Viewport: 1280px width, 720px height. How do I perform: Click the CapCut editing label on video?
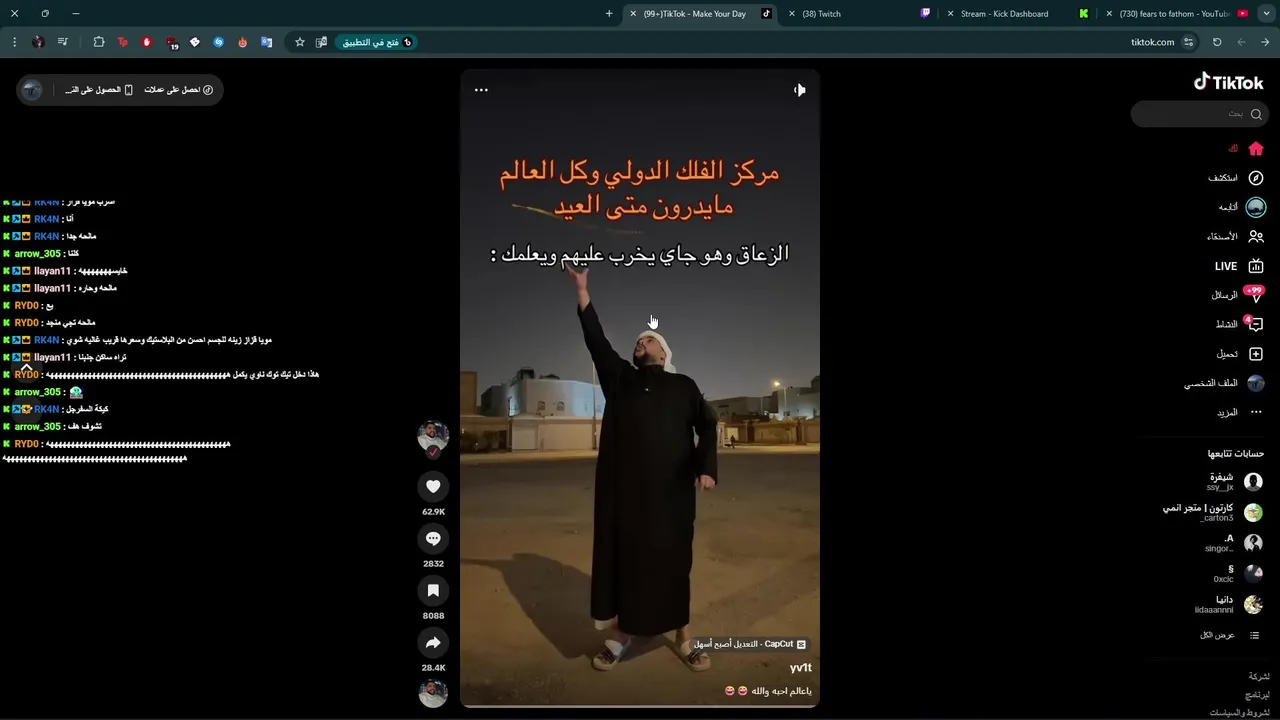point(750,644)
